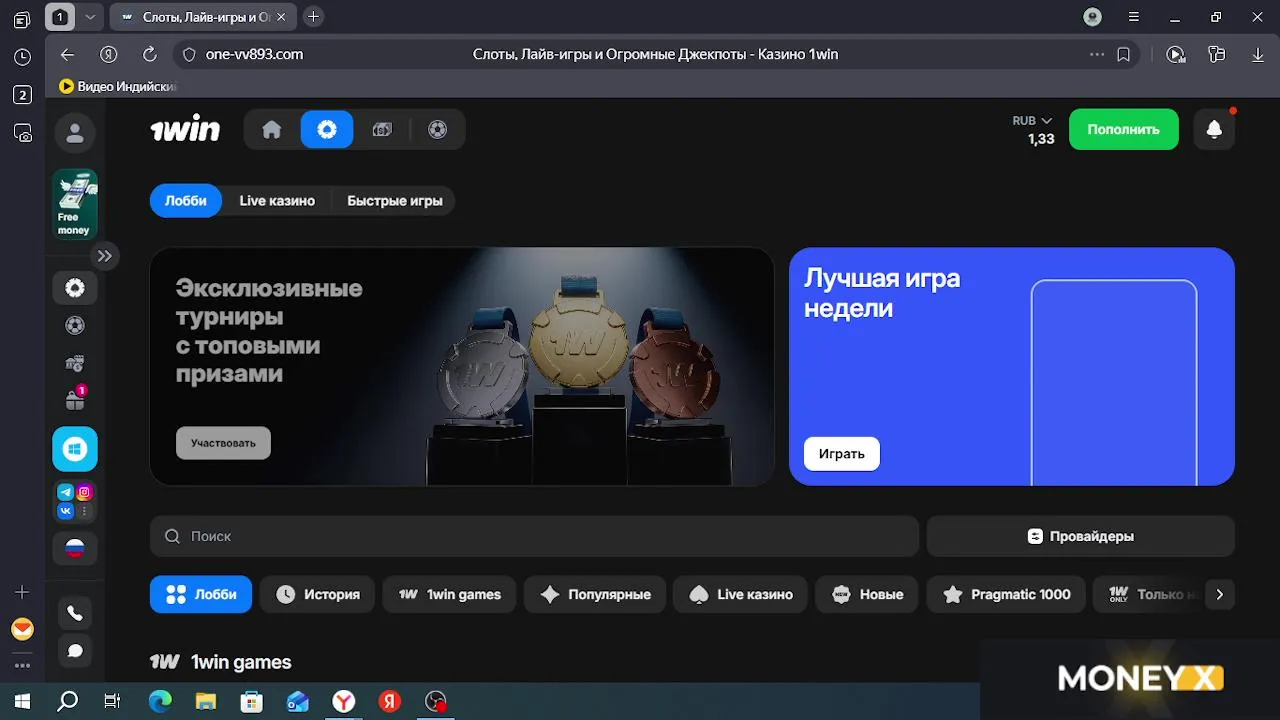The image size is (1280, 720).
Task: Click the sidebar casino chip icon
Action: click(x=75, y=288)
